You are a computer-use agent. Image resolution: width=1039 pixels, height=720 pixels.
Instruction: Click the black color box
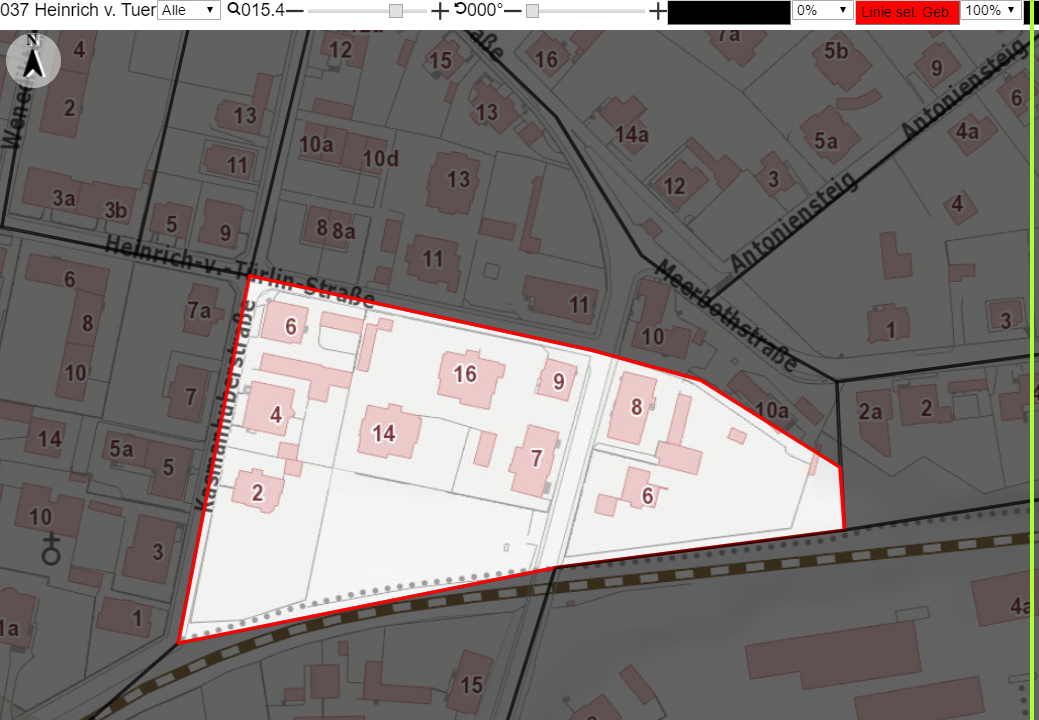pyautogui.click(x=729, y=12)
